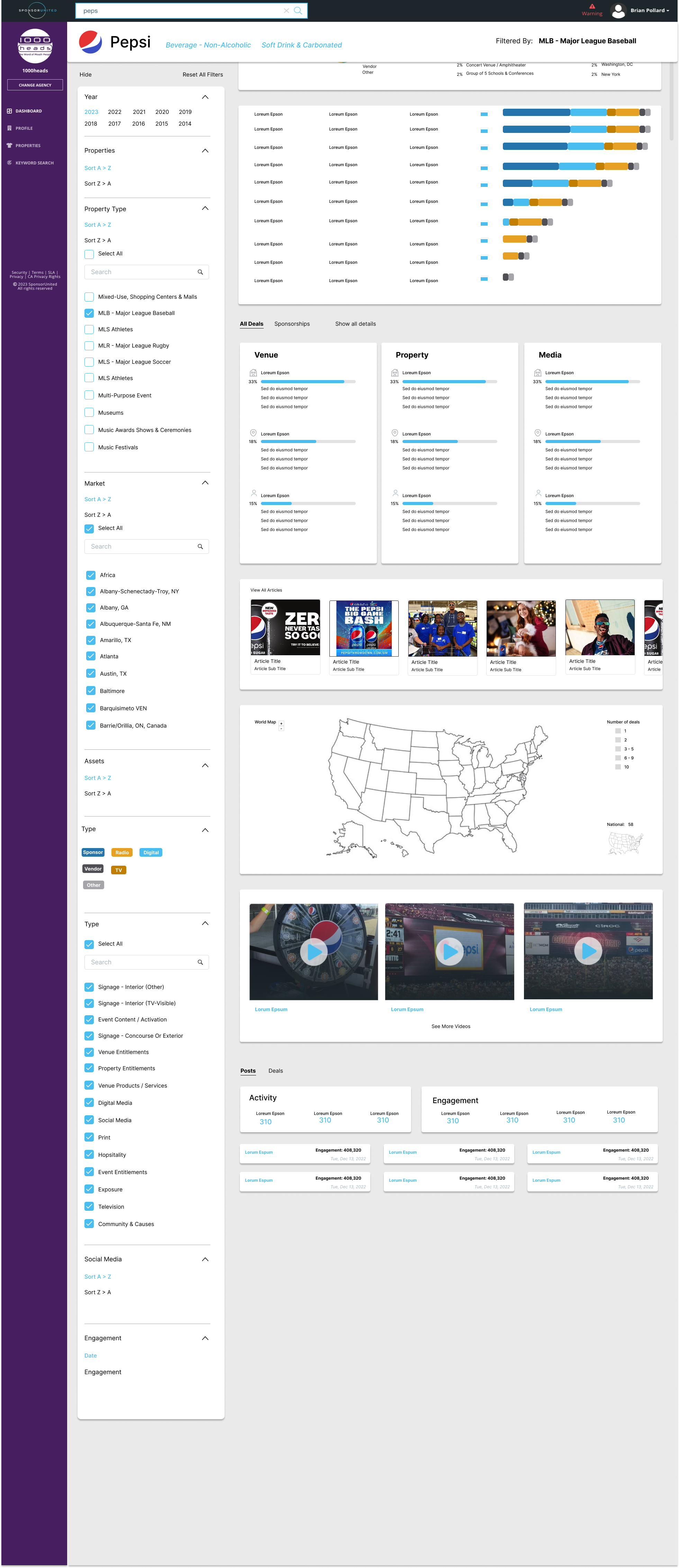Image resolution: width=679 pixels, height=1568 pixels.
Task: Collapse the Year filter section
Action: coord(205,97)
